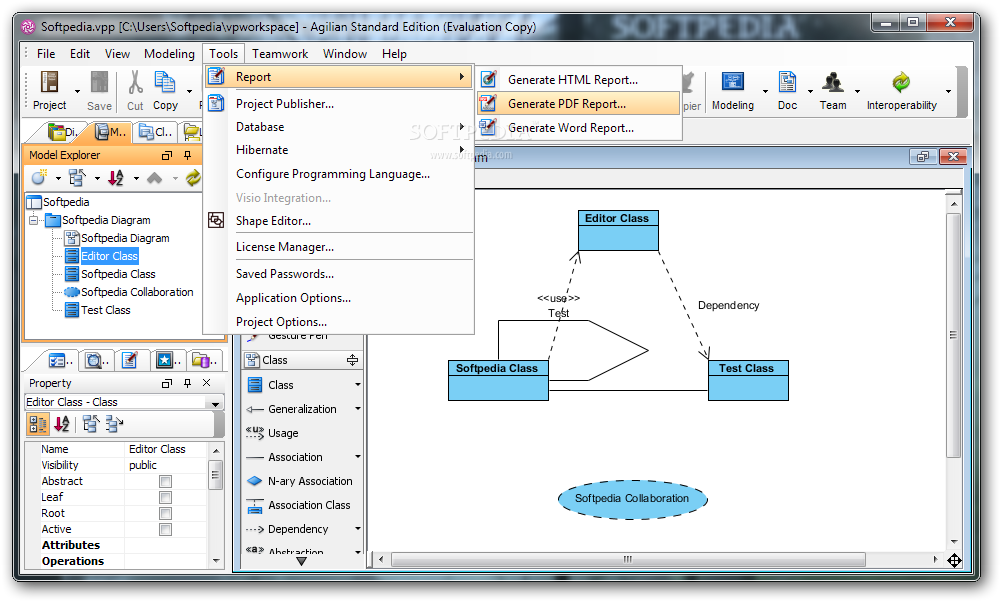Open the Modeling toolbar dropdown arrow

pyautogui.click(x=765, y=91)
